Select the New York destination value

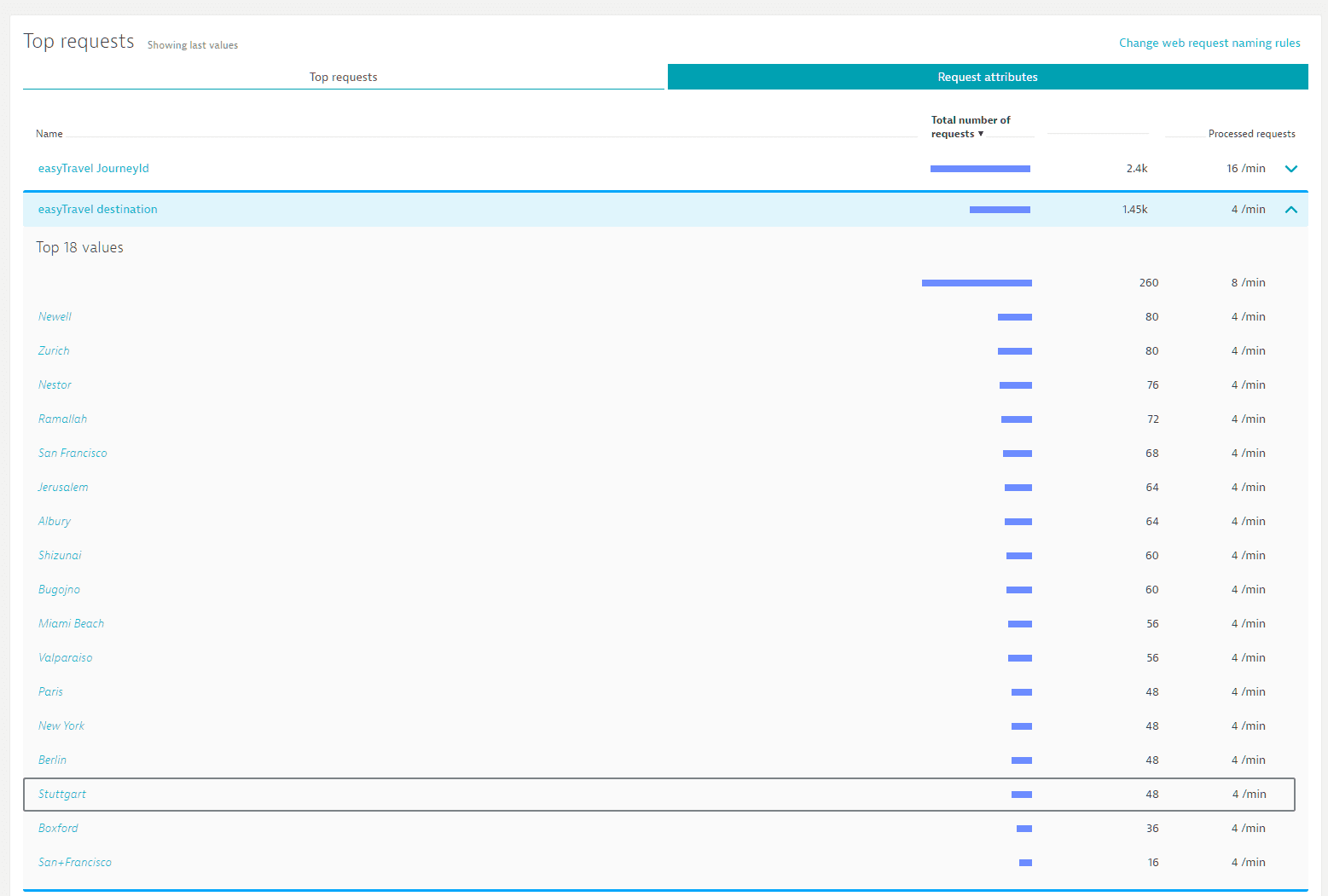[61, 725]
